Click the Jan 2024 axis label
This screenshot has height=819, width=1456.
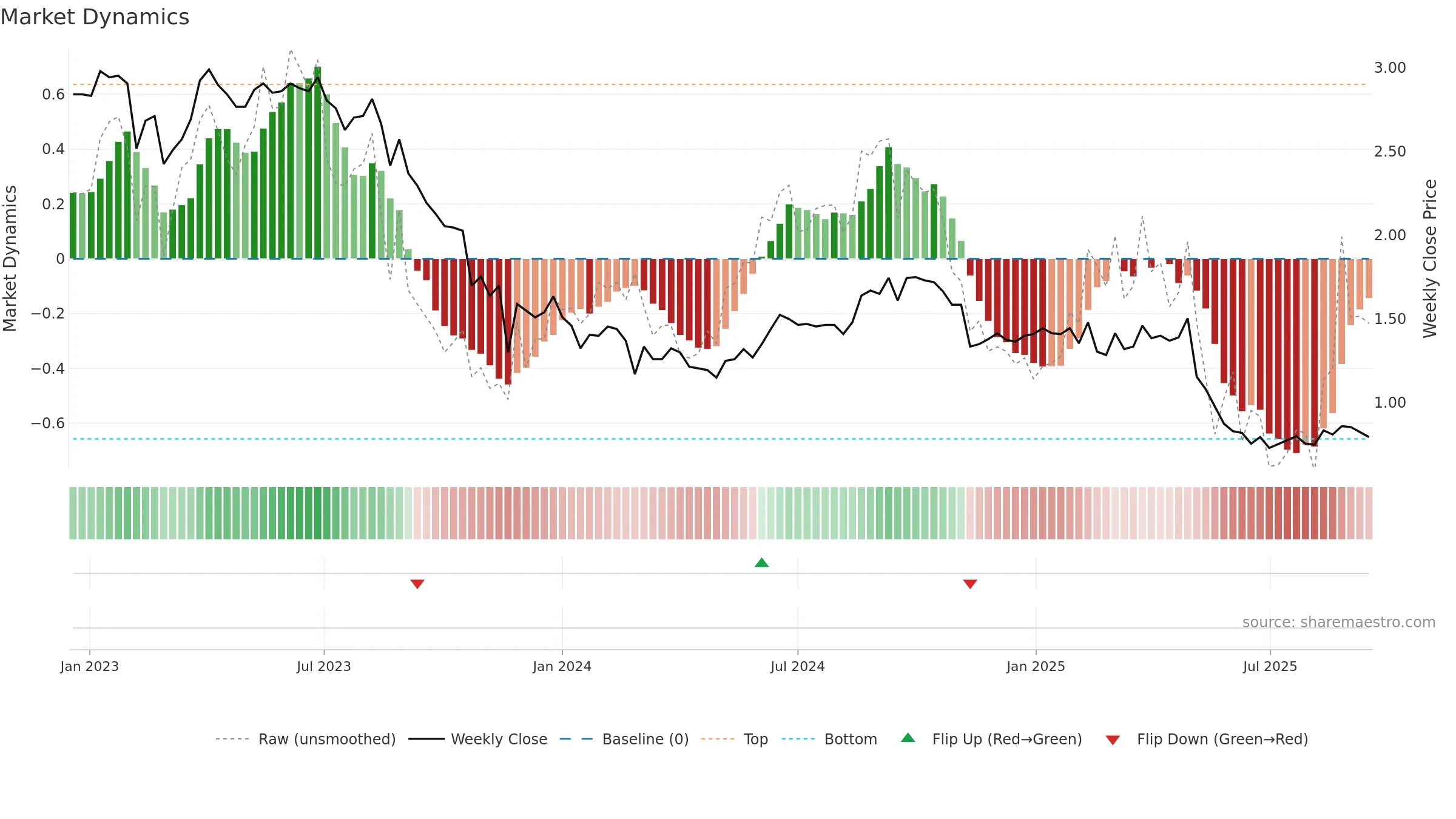coord(562,666)
